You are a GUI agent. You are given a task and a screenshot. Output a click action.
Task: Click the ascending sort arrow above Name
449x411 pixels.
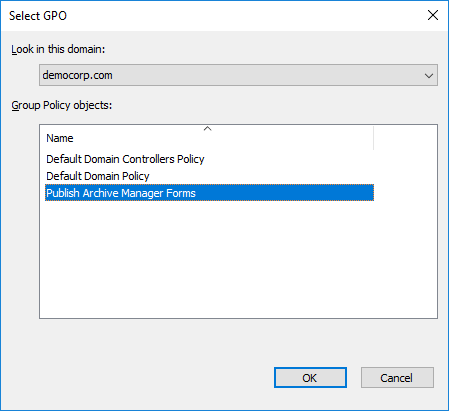207,129
